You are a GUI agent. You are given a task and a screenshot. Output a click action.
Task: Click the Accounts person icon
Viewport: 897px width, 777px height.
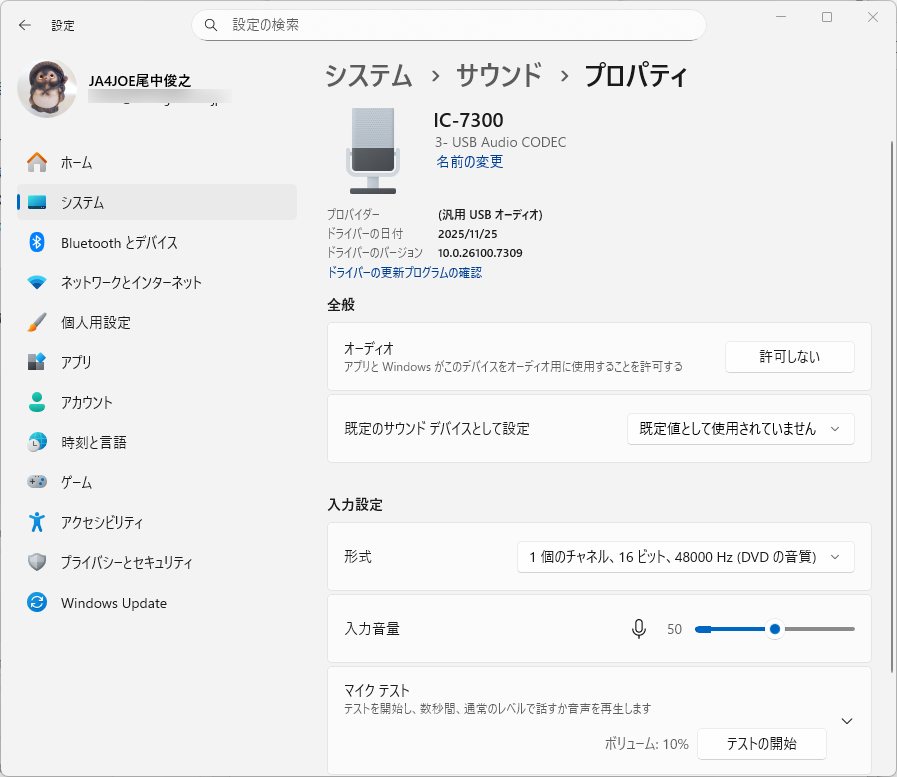pos(37,402)
